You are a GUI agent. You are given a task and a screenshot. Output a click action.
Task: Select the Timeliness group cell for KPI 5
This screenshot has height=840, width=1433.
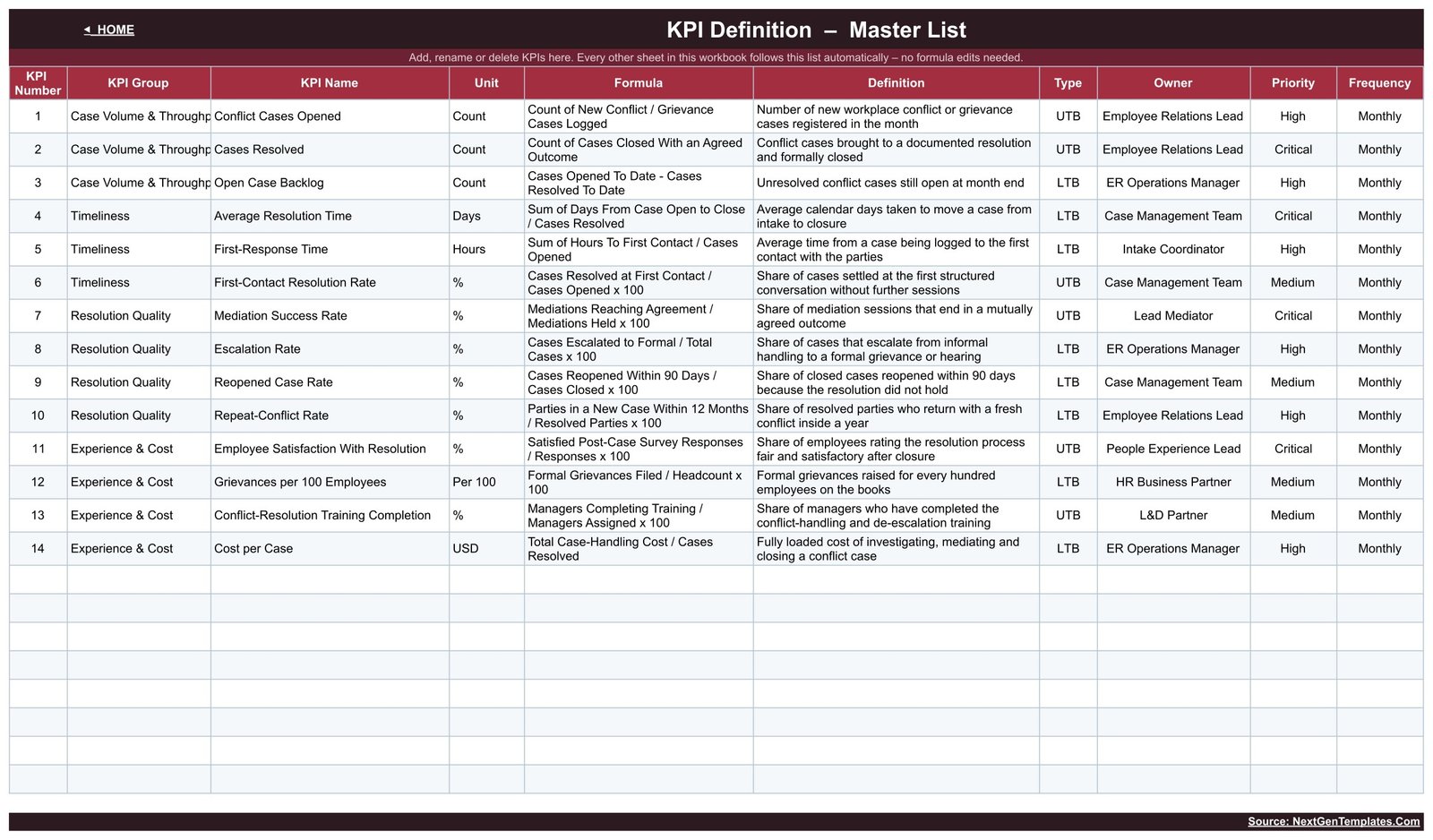pyautogui.click(x=139, y=249)
